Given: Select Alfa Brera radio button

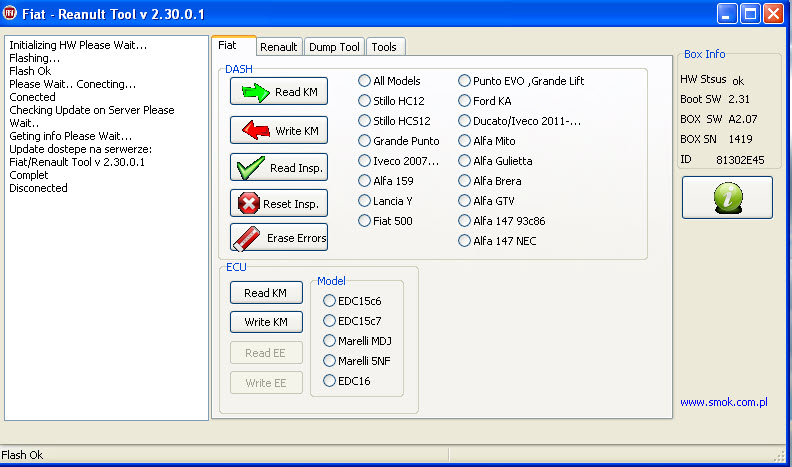Looking at the screenshot, I should click(489, 181).
